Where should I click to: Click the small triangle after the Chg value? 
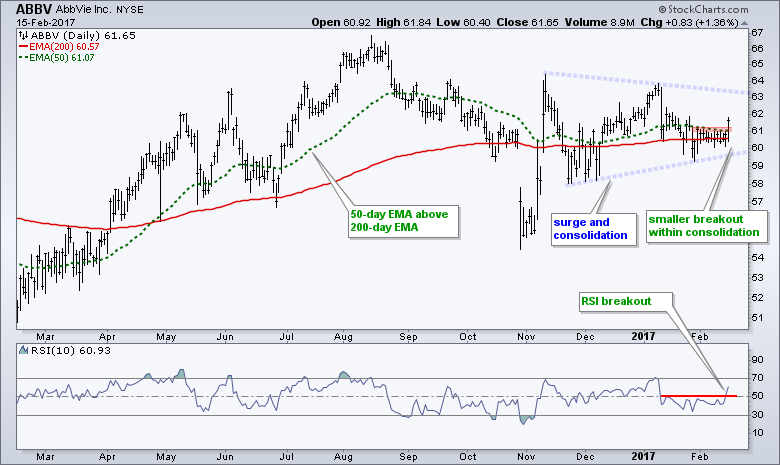744,23
